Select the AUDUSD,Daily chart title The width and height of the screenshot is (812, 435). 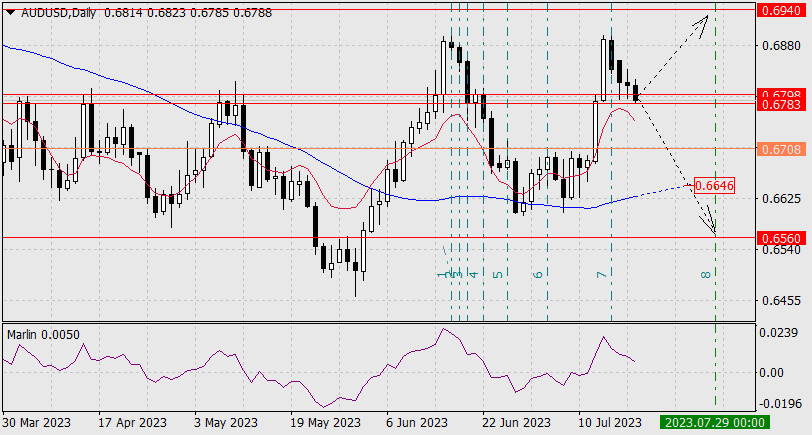58,13
